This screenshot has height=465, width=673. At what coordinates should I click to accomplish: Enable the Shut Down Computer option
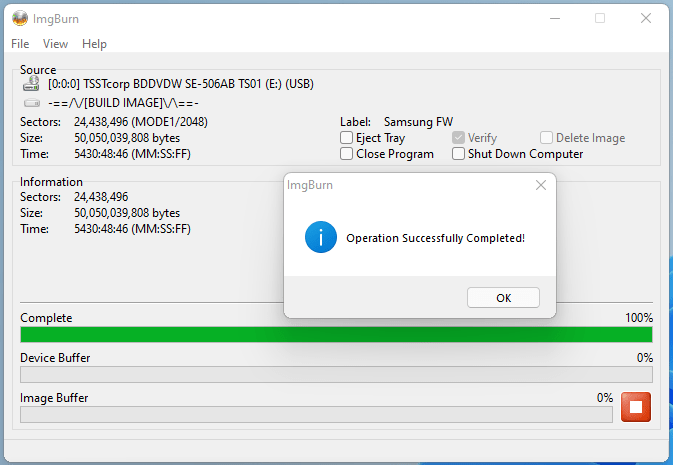[459, 154]
